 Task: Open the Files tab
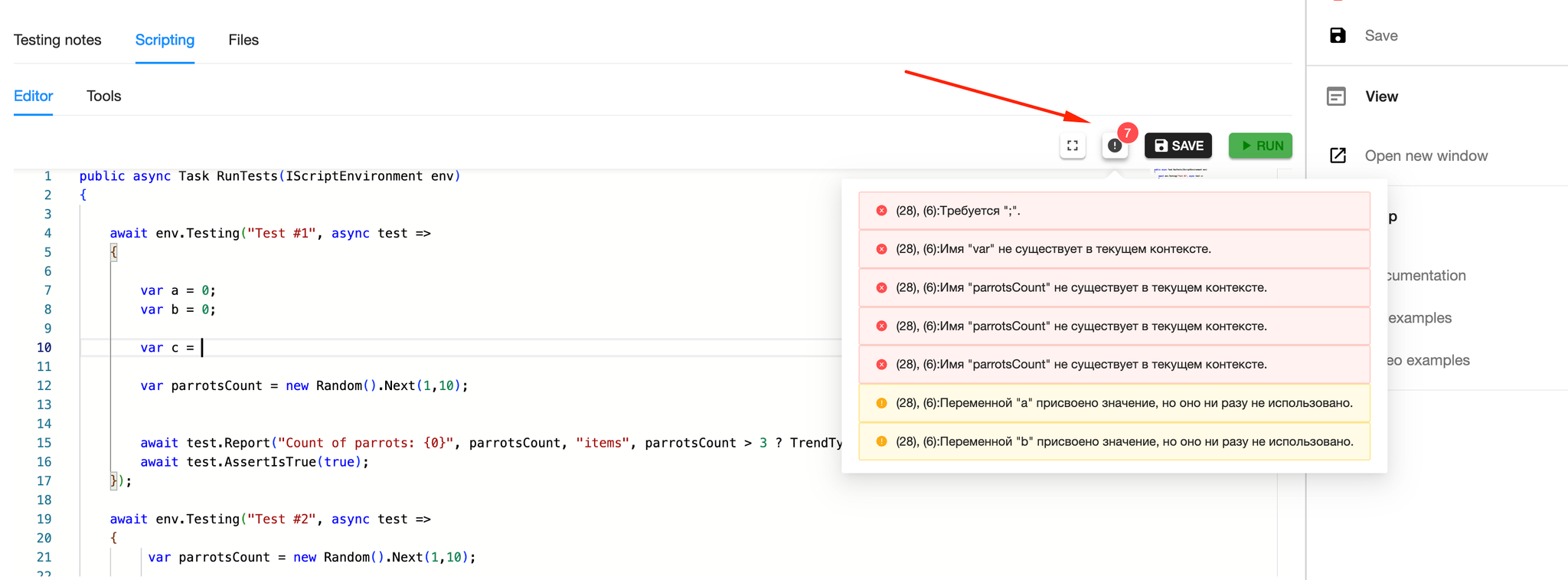[x=243, y=40]
